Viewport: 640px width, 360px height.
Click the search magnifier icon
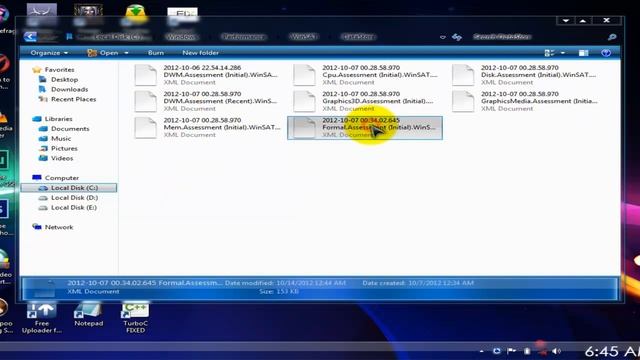(612, 37)
